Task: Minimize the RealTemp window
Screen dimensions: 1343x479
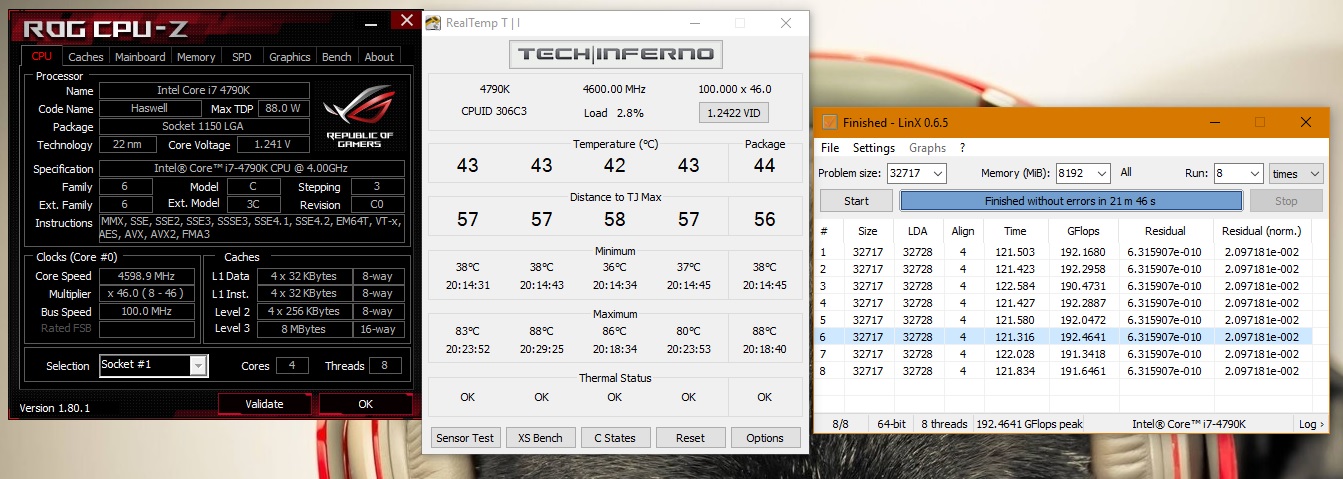Action: click(694, 23)
